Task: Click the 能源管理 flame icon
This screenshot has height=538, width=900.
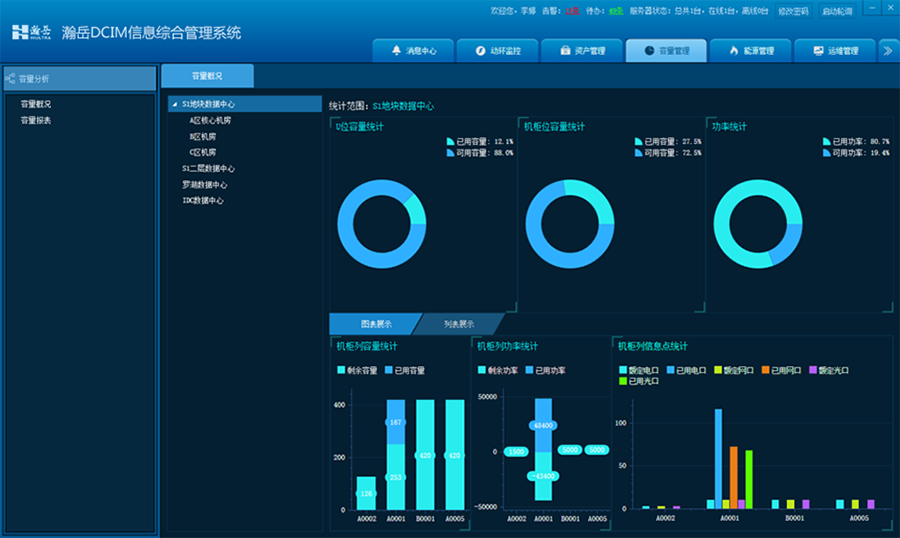Action: click(733, 50)
